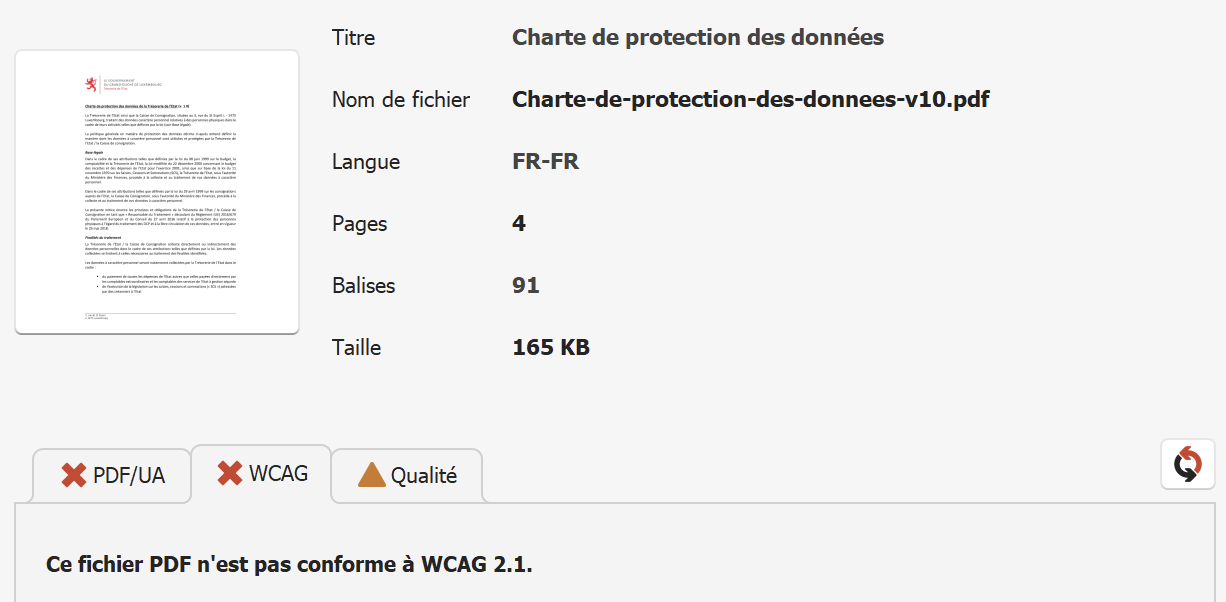Click the file name Charte-de-protection-des-donnees-v10.pdf
Viewport: 1226px width, 602px height.
751,100
